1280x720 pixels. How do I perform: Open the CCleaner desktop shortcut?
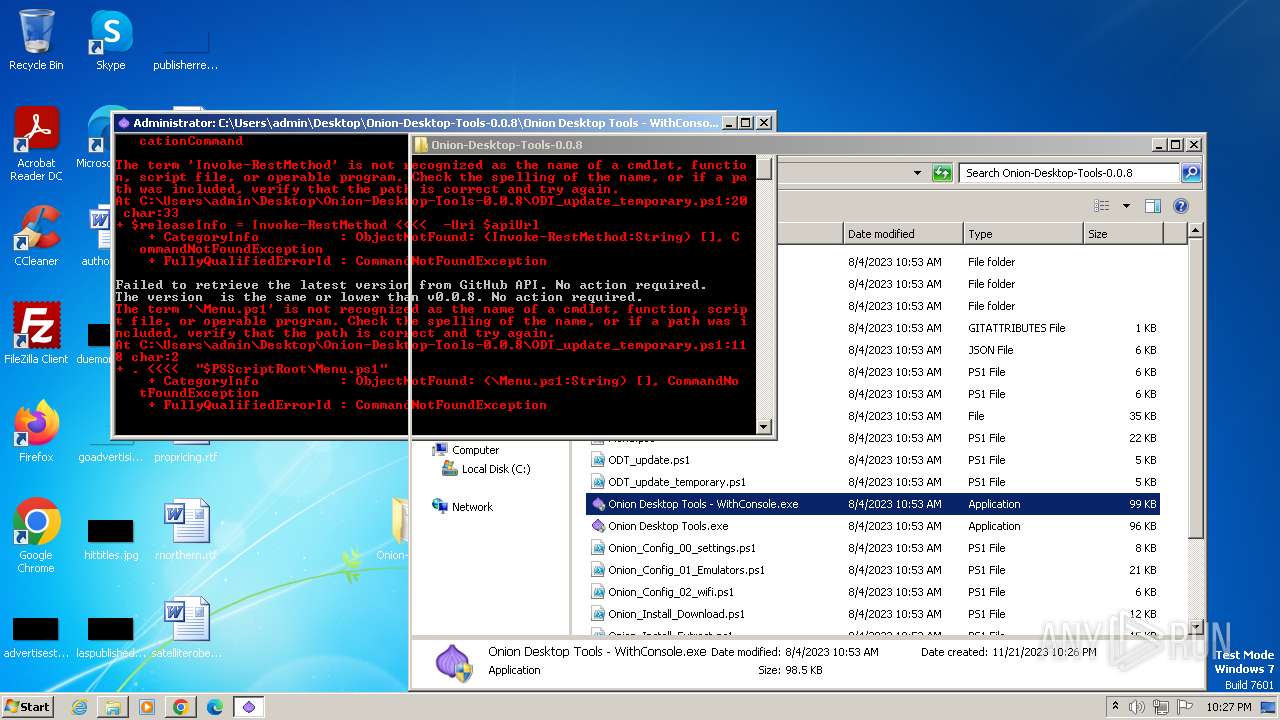point(36,236)
